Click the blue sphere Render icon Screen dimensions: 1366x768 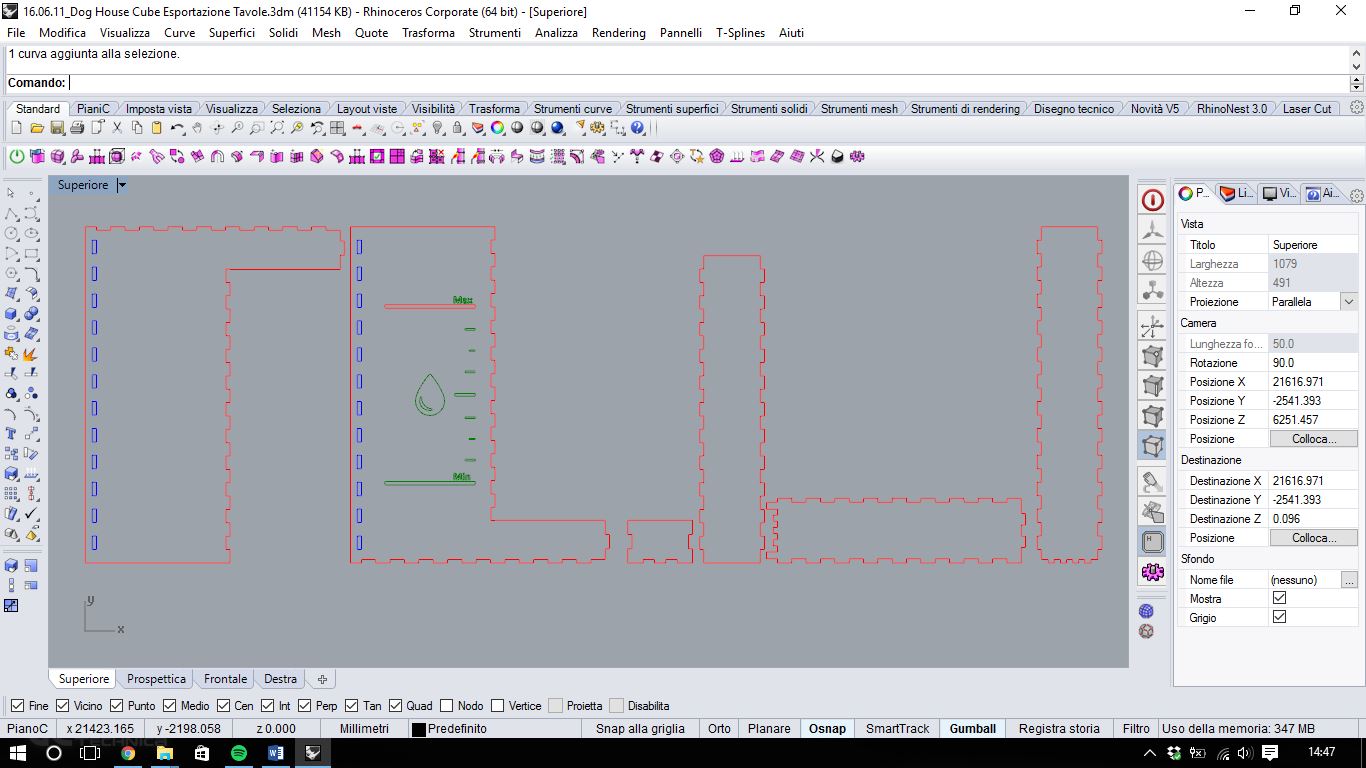[557, 128]
